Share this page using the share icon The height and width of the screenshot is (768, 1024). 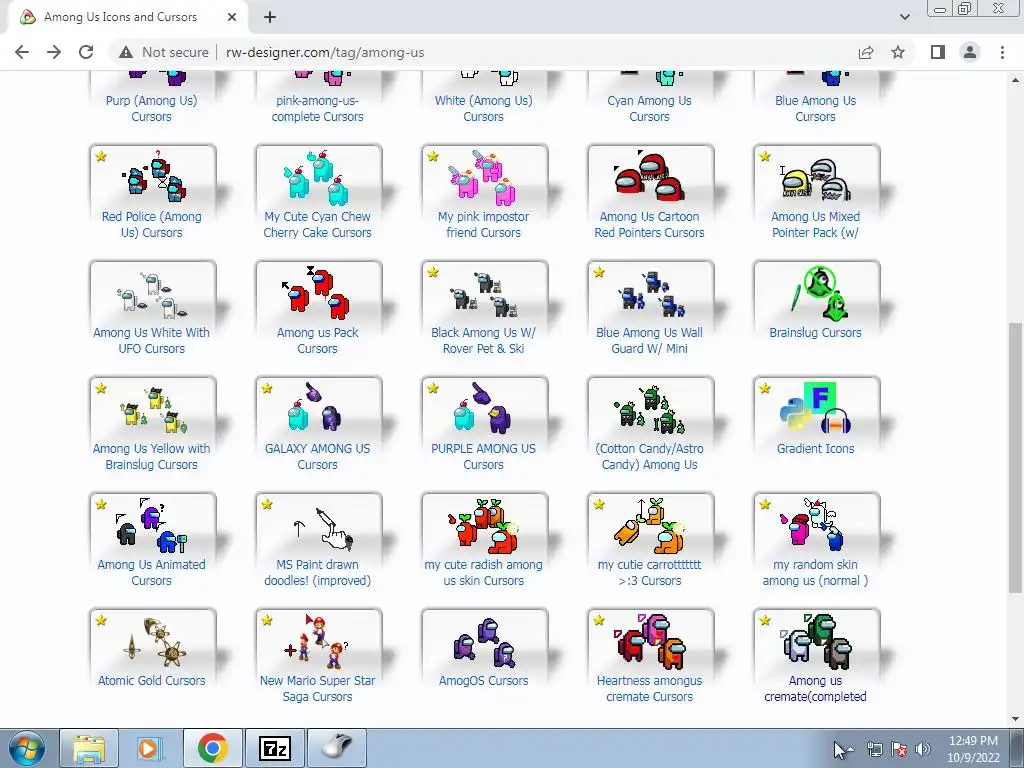[x=866, y=52]
